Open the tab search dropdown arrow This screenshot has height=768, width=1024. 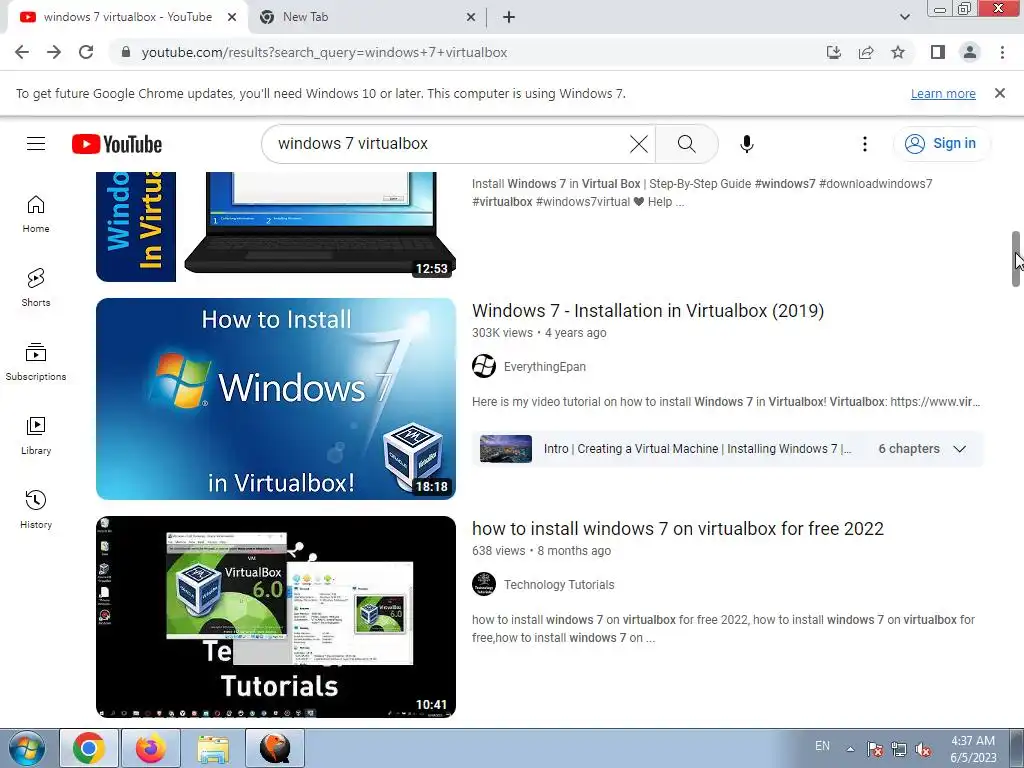coord(904,18)
